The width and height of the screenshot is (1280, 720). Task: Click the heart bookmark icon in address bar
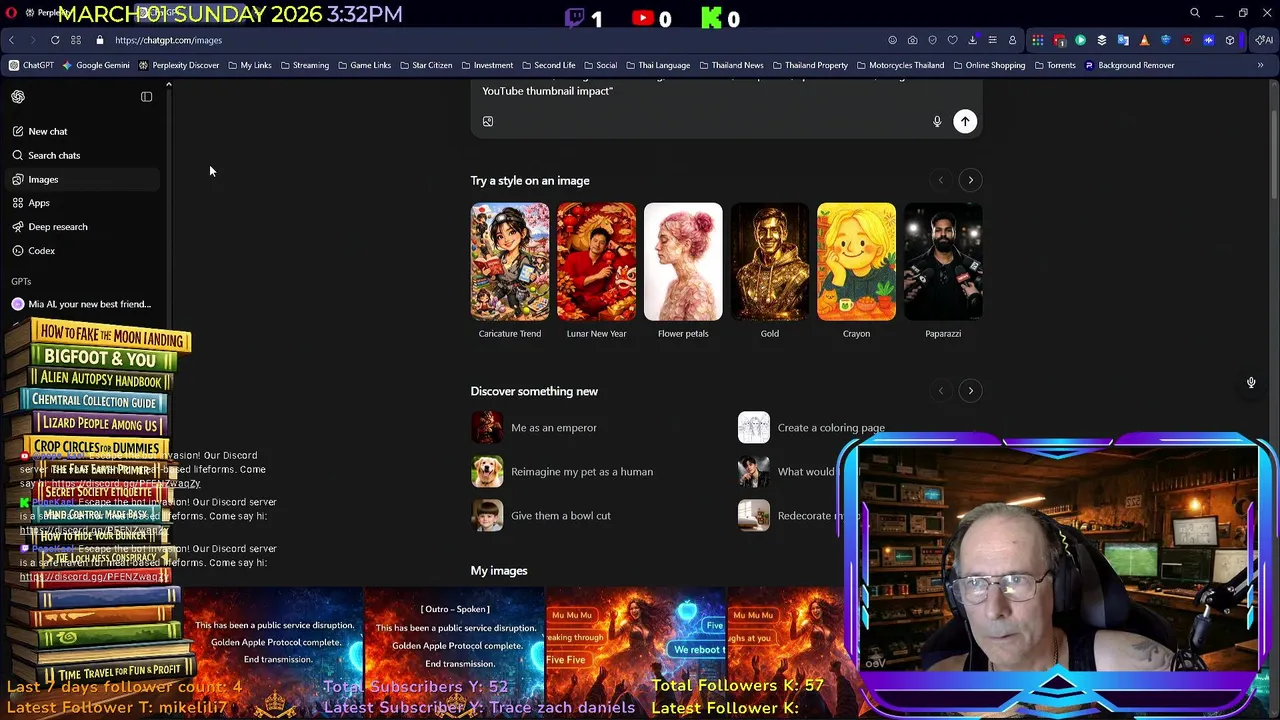952,40
